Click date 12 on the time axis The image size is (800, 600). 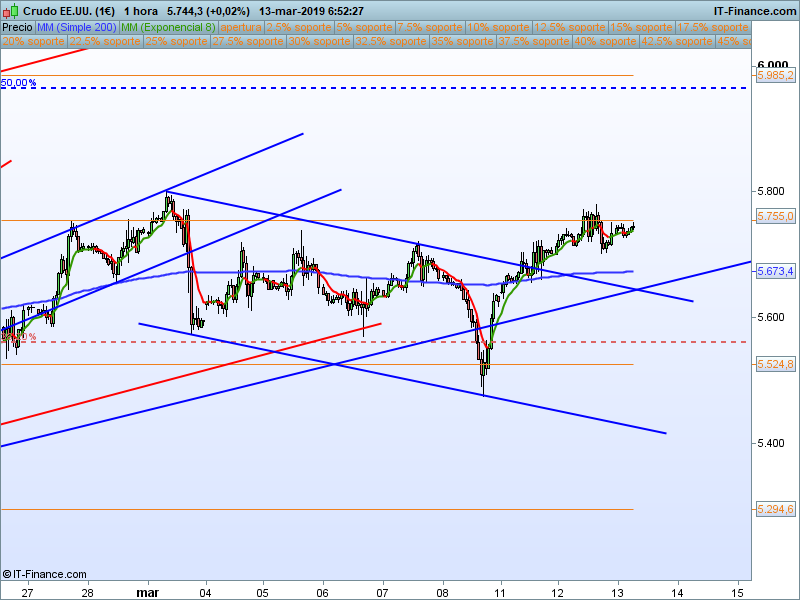tap(558, 592)
